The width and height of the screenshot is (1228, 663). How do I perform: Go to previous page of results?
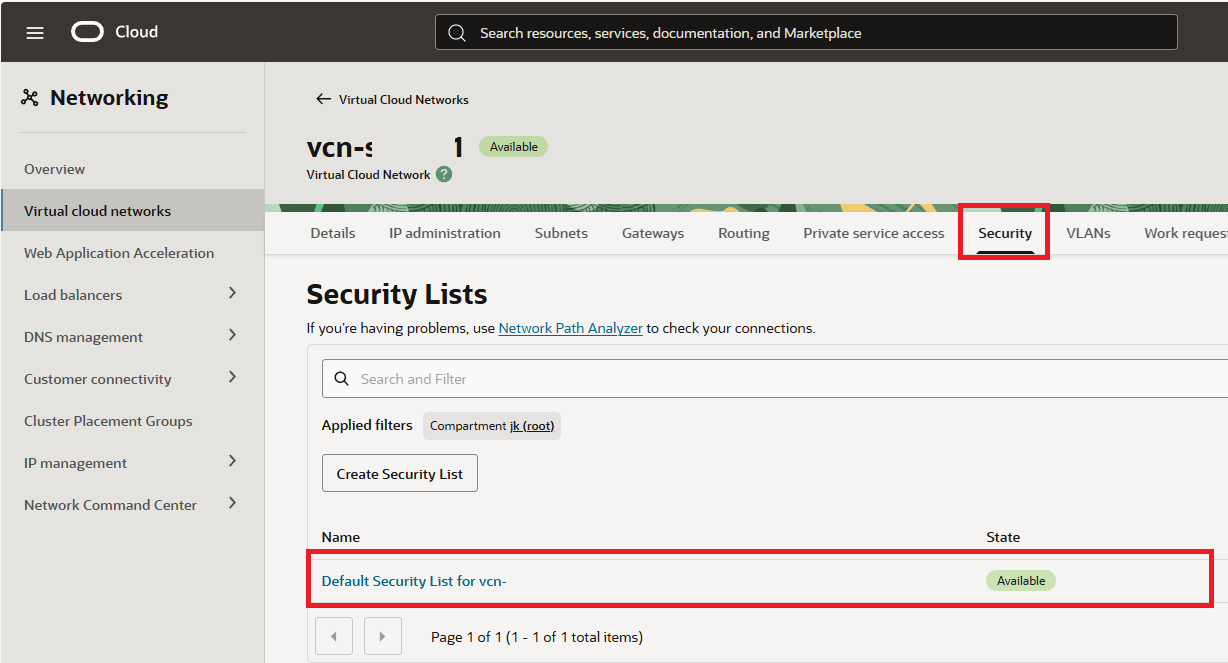pos(333,636)
